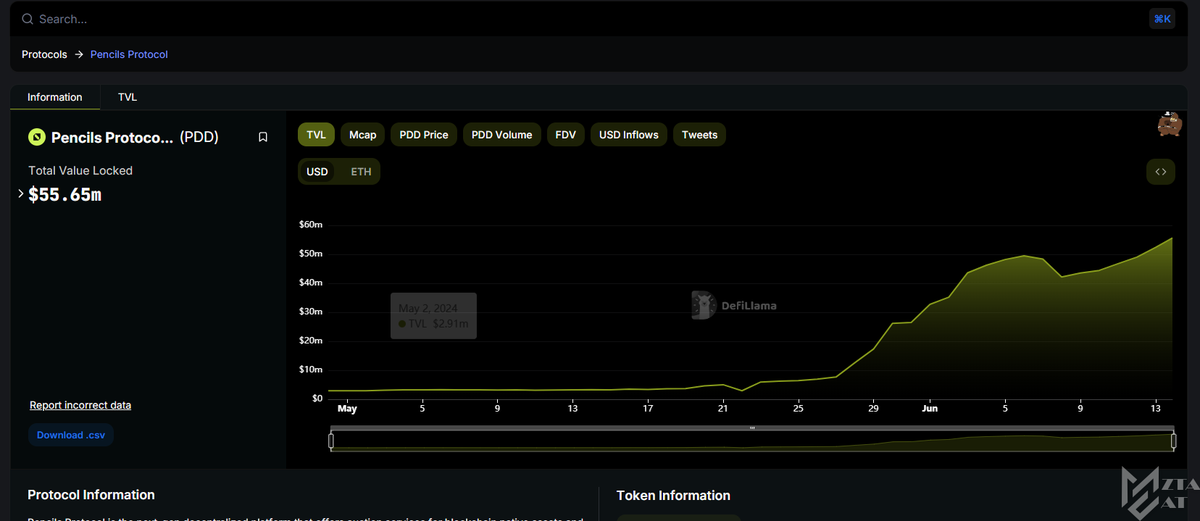Click the $60m axis label
1200x521 pixels.
(310, 225)
